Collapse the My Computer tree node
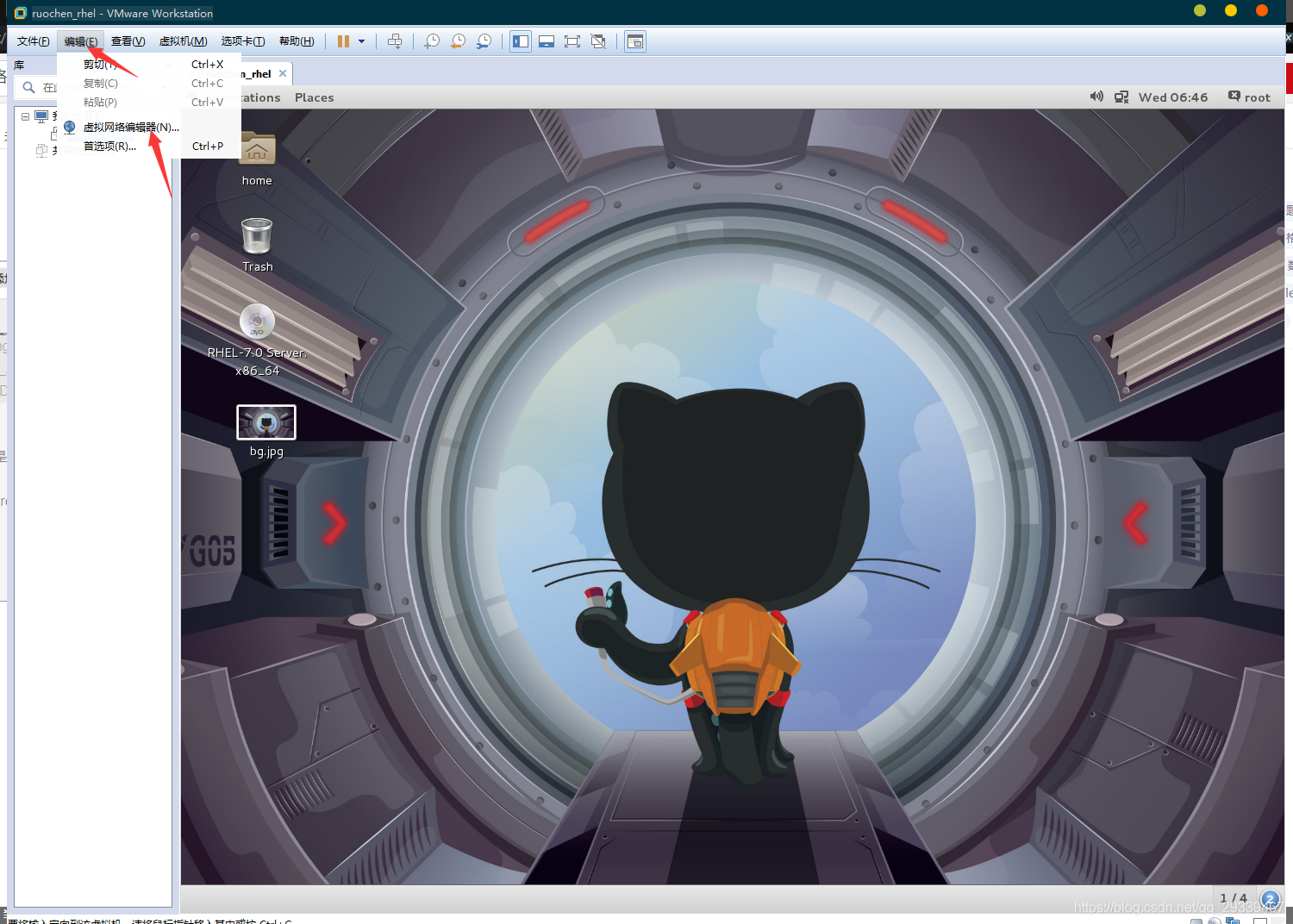The height and width of the screenshot is (924, 1293). coord(26,116)
